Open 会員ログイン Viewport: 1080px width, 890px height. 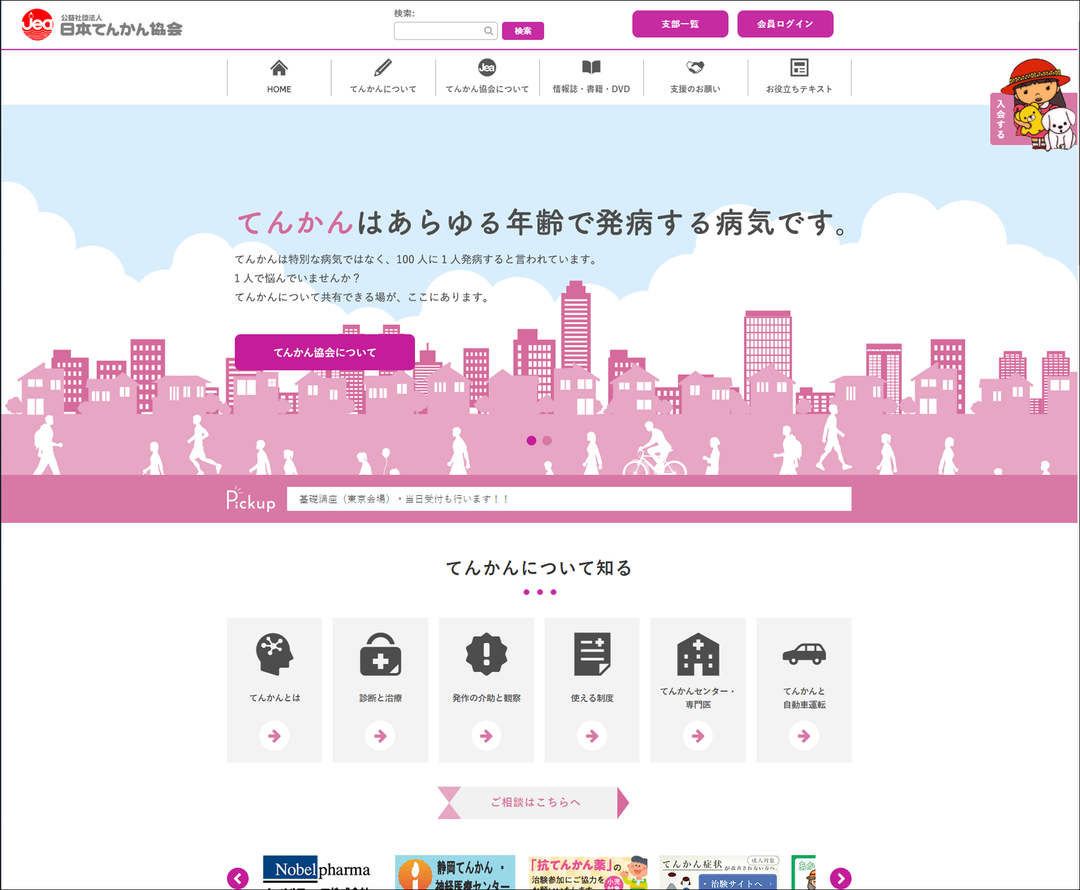[785, 23]
